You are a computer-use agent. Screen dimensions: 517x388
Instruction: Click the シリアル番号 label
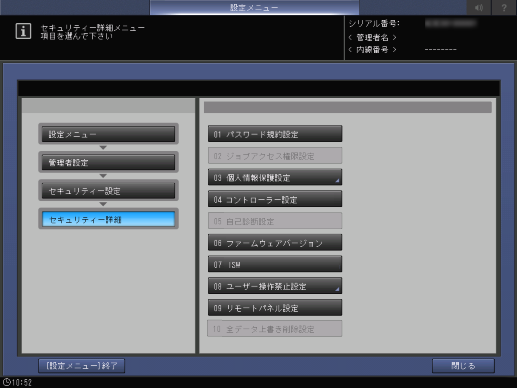pyautogui.click(x=374, y=24)
